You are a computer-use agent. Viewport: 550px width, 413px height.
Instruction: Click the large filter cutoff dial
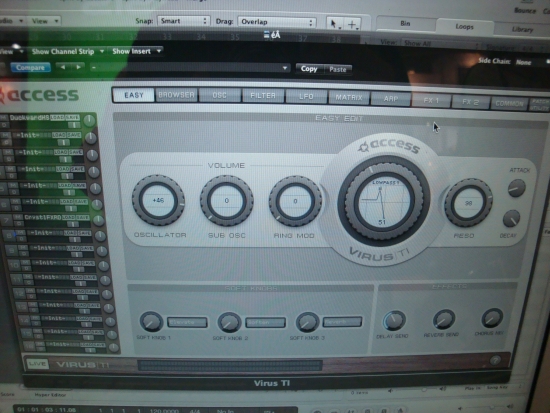[383, 201]
